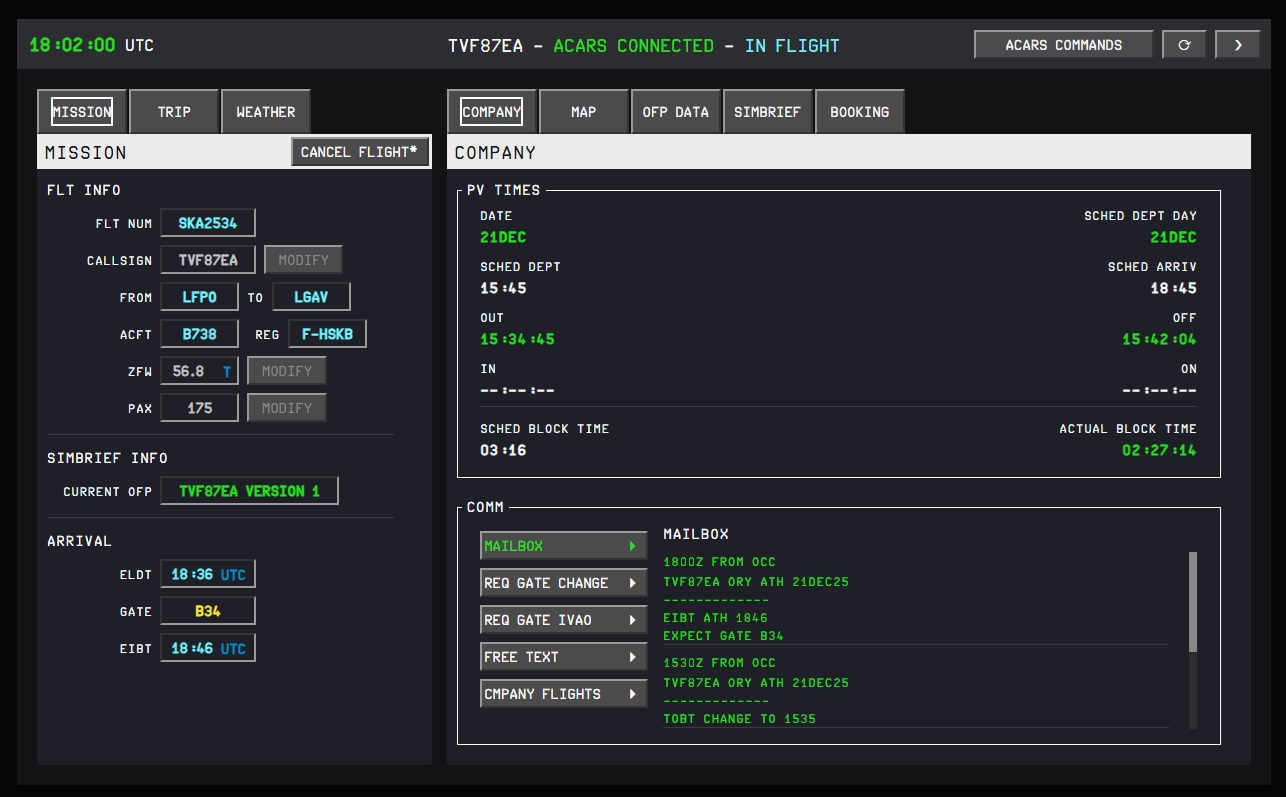Image resolution: width=1286 pixels, height=797 pixels.
Task: Click the next arrow icon in top bar
Action: point(1237,45)
